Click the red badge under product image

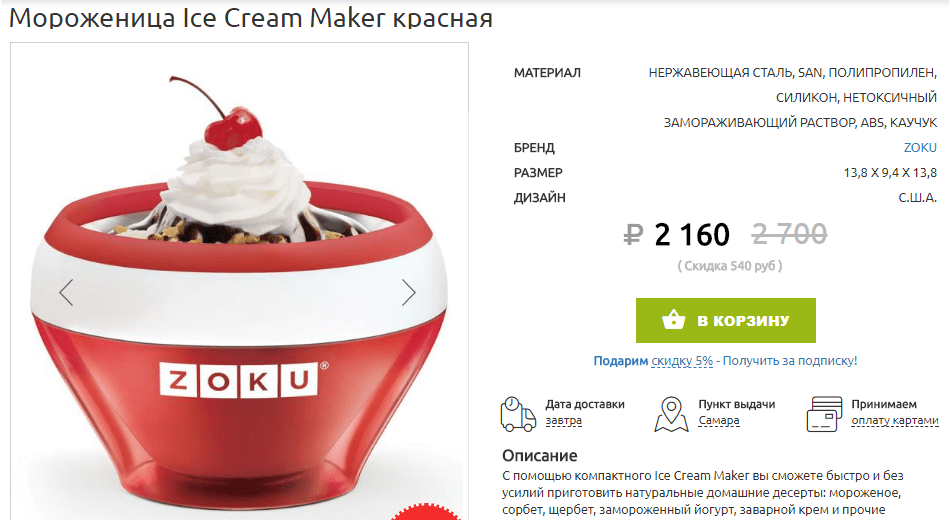[x=425, y=512]
